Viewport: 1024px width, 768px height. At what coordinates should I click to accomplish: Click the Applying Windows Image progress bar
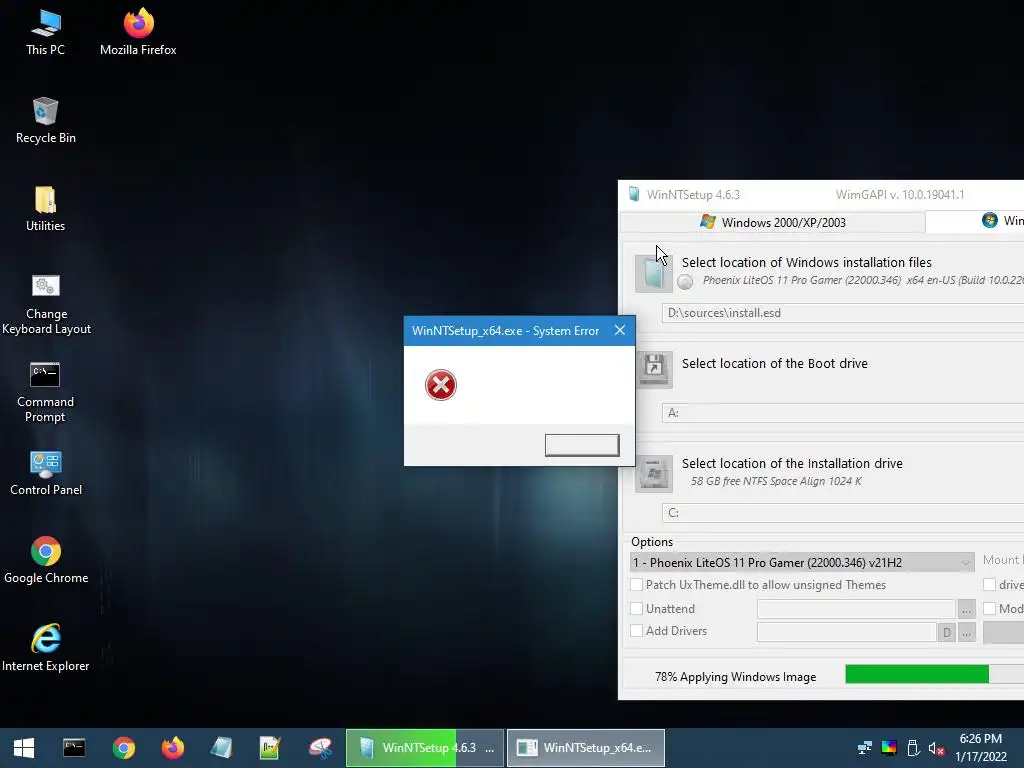pos(935,675)
